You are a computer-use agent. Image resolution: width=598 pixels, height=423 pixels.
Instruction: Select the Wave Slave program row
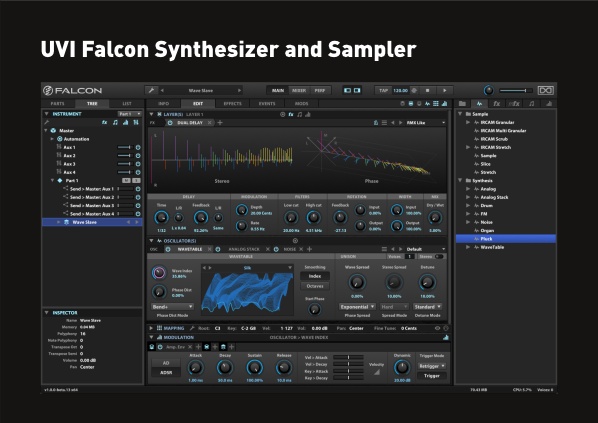[92, 222]
